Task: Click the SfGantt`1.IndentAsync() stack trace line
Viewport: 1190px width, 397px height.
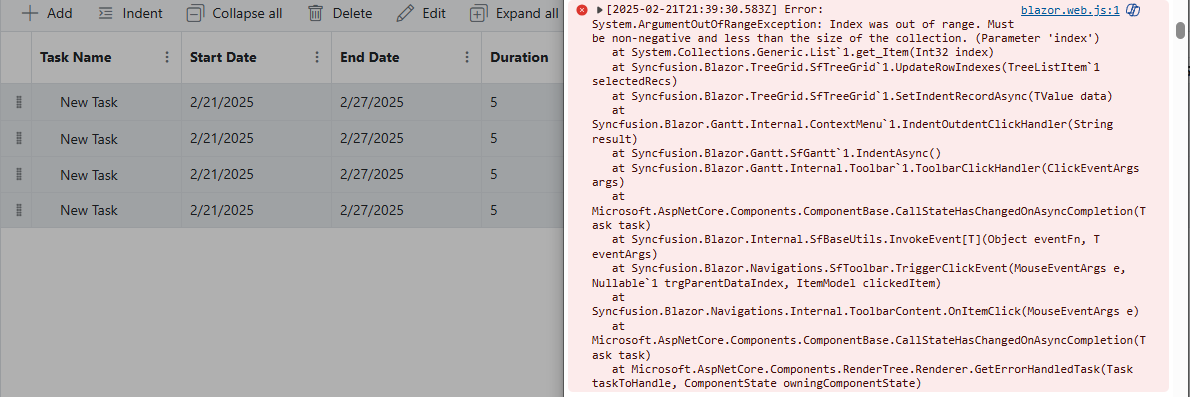Action: [776, 153]
